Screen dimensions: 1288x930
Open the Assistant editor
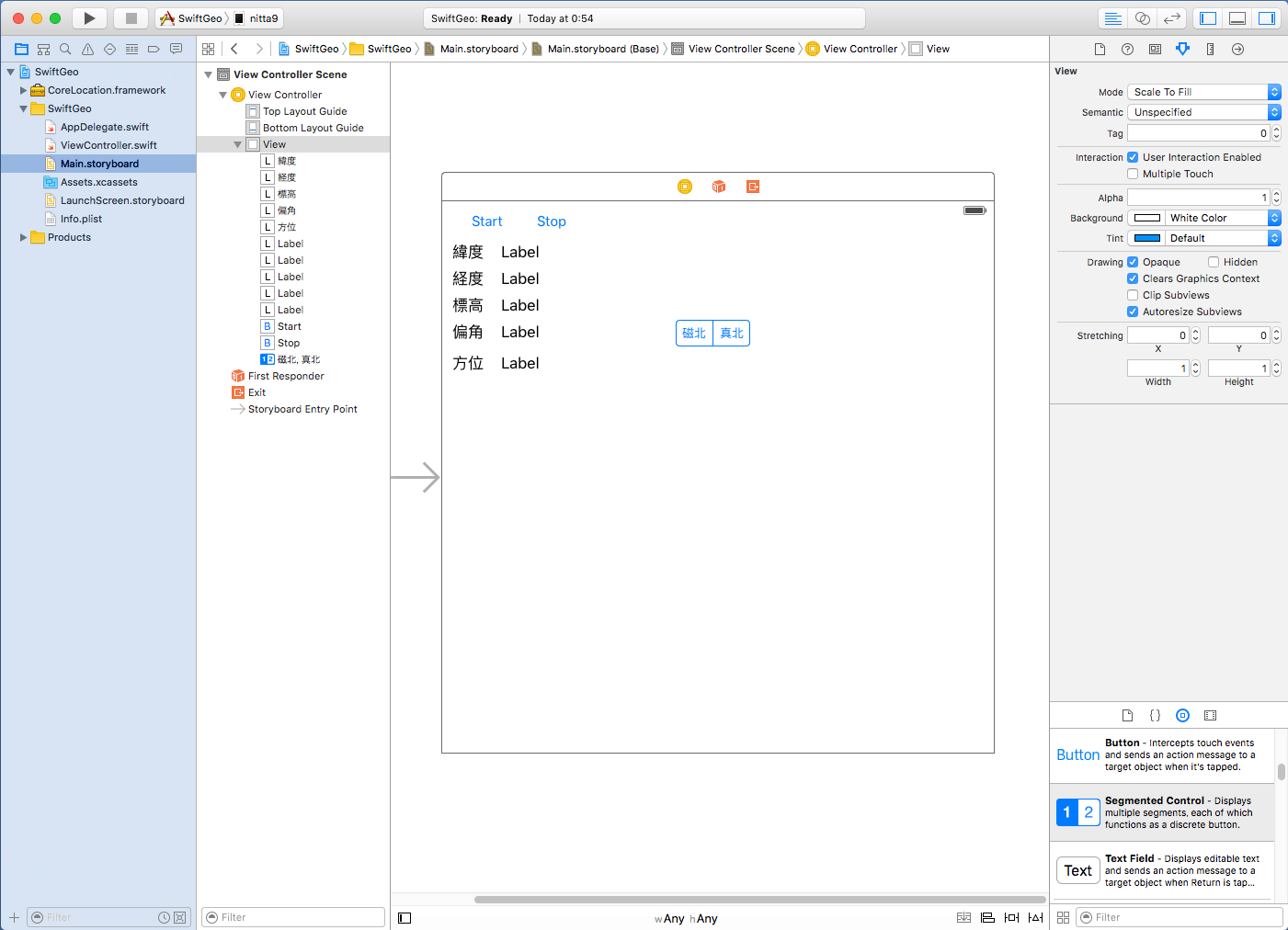click(1142, 18)
